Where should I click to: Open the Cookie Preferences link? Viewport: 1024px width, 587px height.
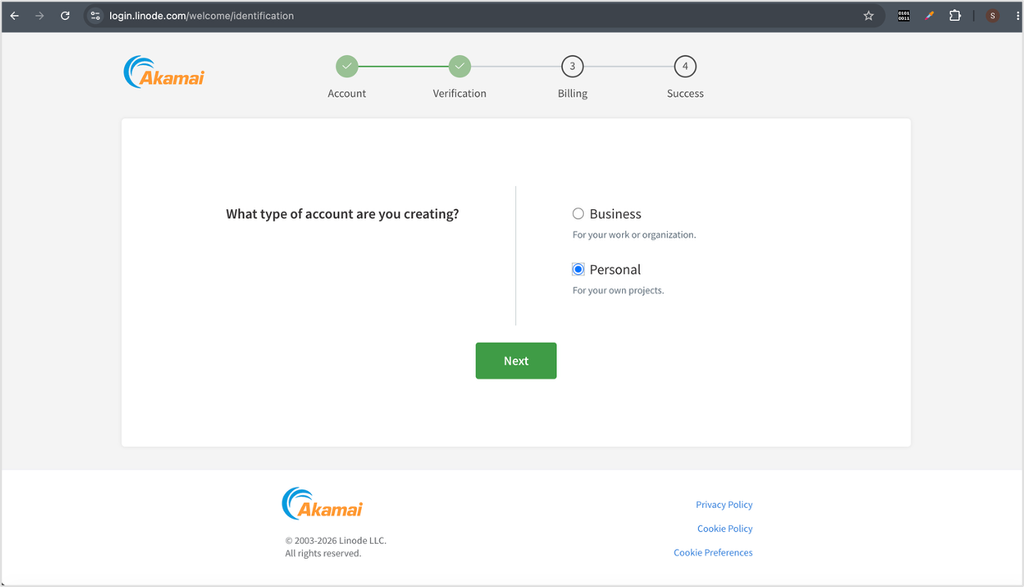pyautogui.click(x=712, y=552)
